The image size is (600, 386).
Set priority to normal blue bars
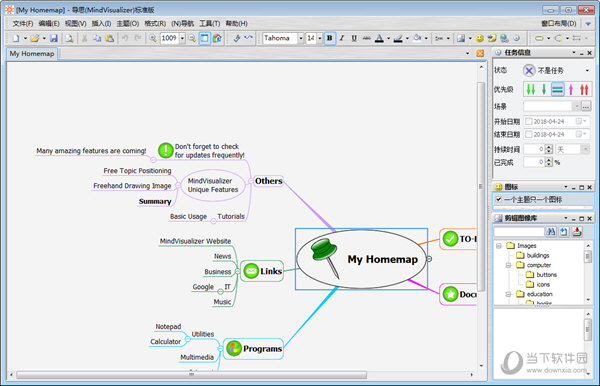click(x=557, y=90)
